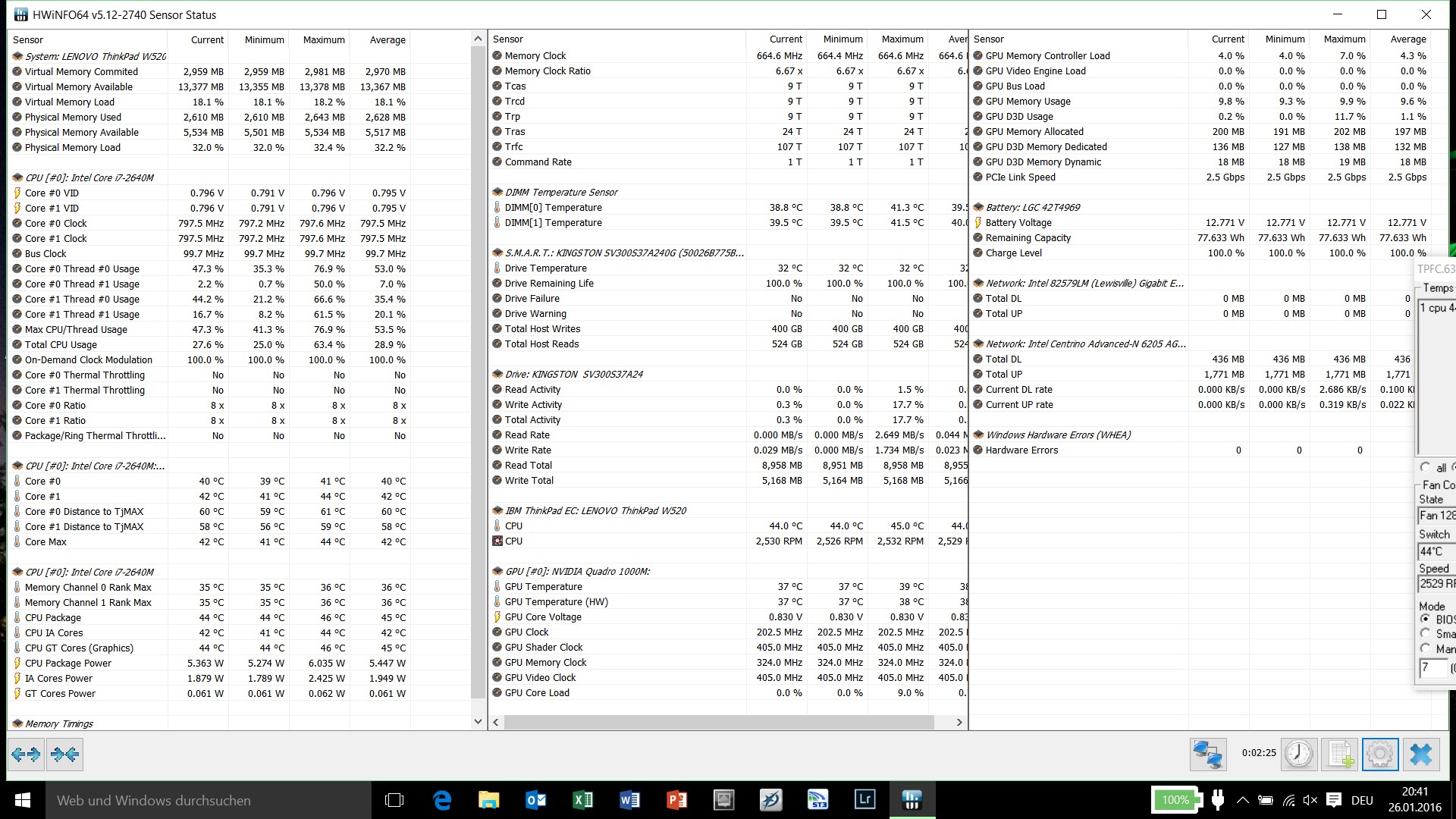Select BIOS mode radio in TPFC window
Image resolution: width=1456 pixels, height=819 pixels.
1426,619
